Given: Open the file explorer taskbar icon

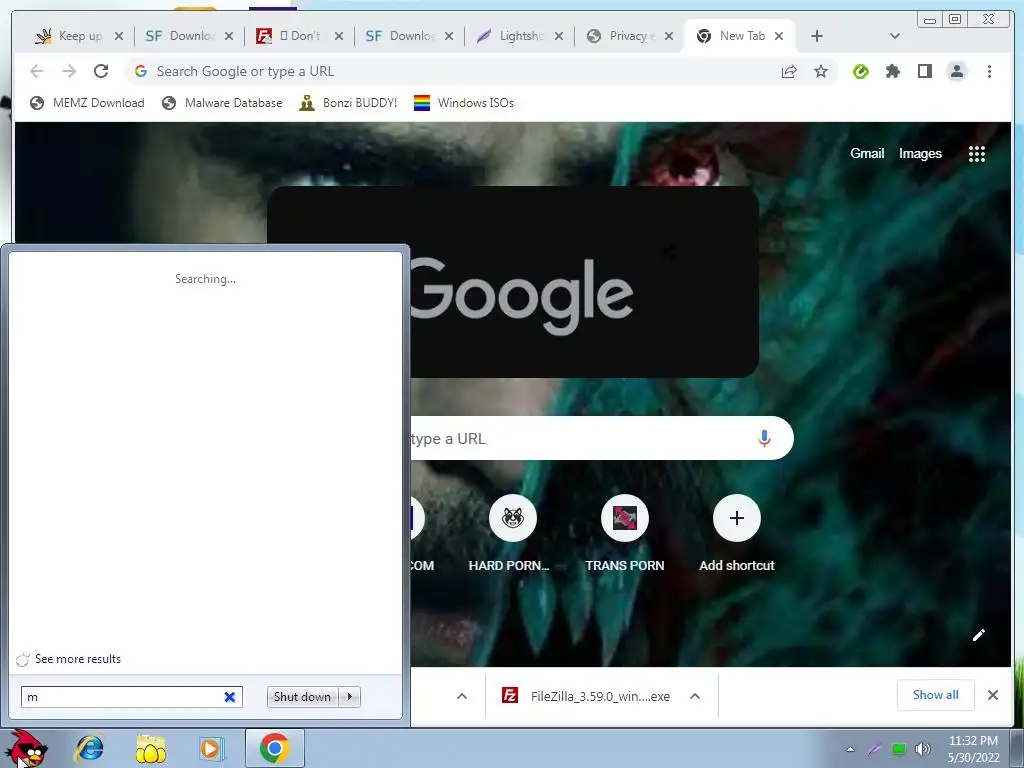Looking at the screenshot, I should [x=150, y=748].
